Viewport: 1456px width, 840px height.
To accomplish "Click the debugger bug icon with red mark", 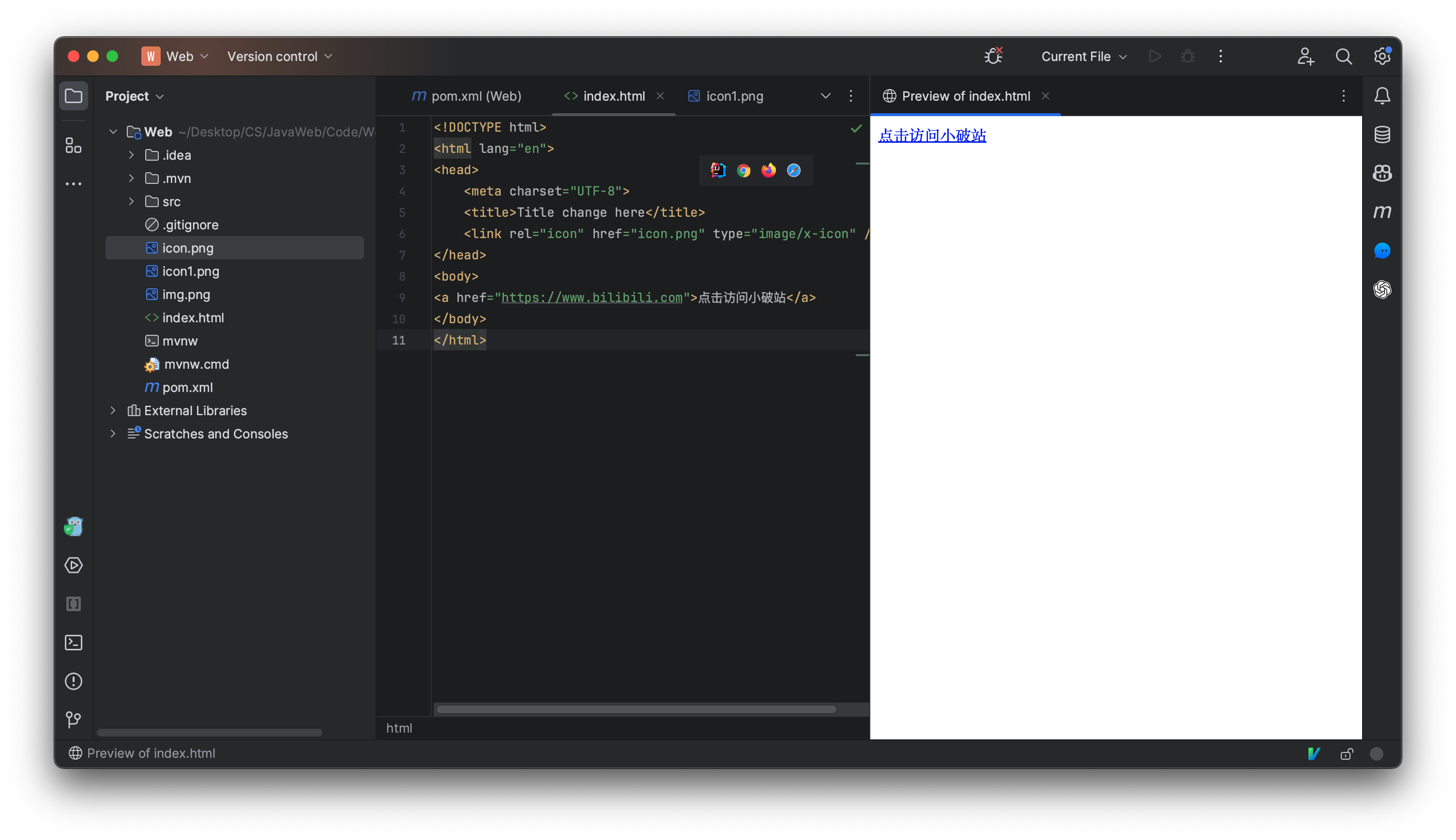I will coord(994,56).
